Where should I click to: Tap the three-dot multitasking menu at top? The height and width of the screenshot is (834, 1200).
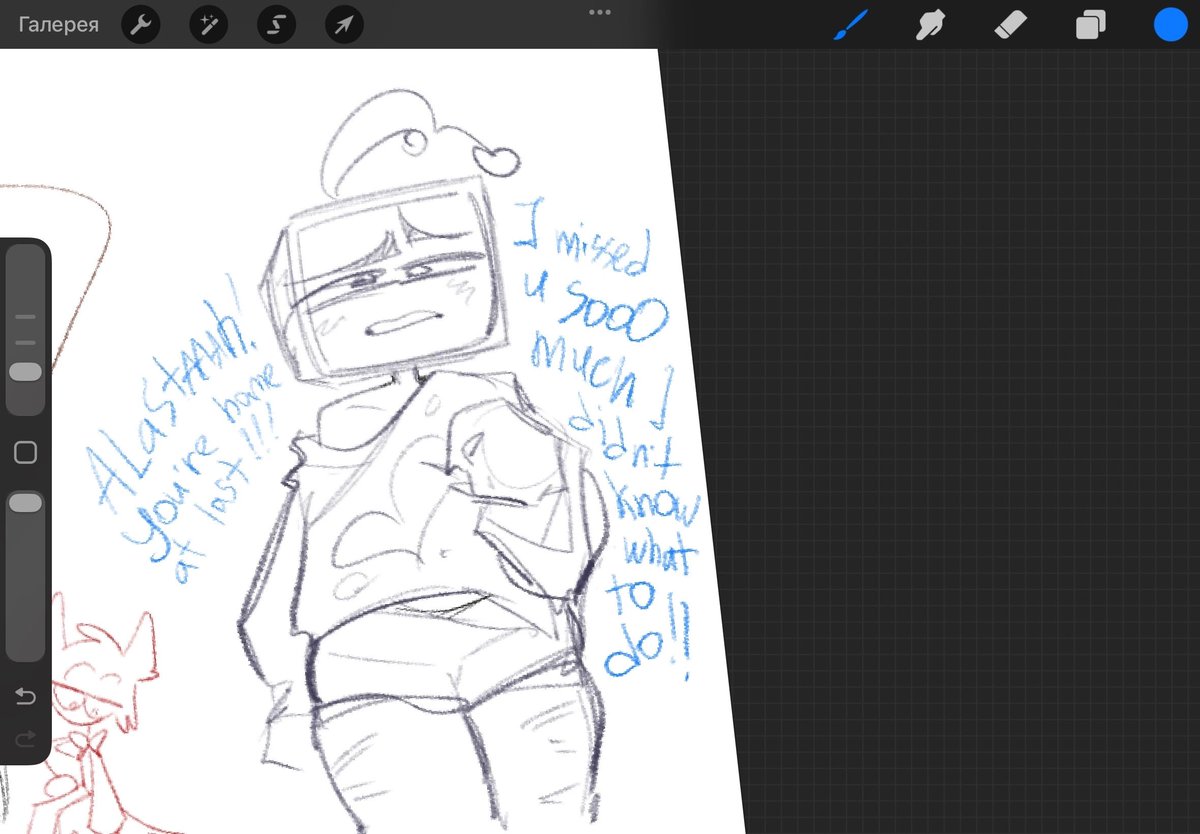click(600, 12)
